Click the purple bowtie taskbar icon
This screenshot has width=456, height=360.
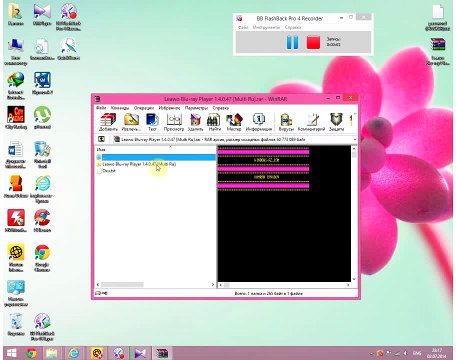[x=140, y=353]
